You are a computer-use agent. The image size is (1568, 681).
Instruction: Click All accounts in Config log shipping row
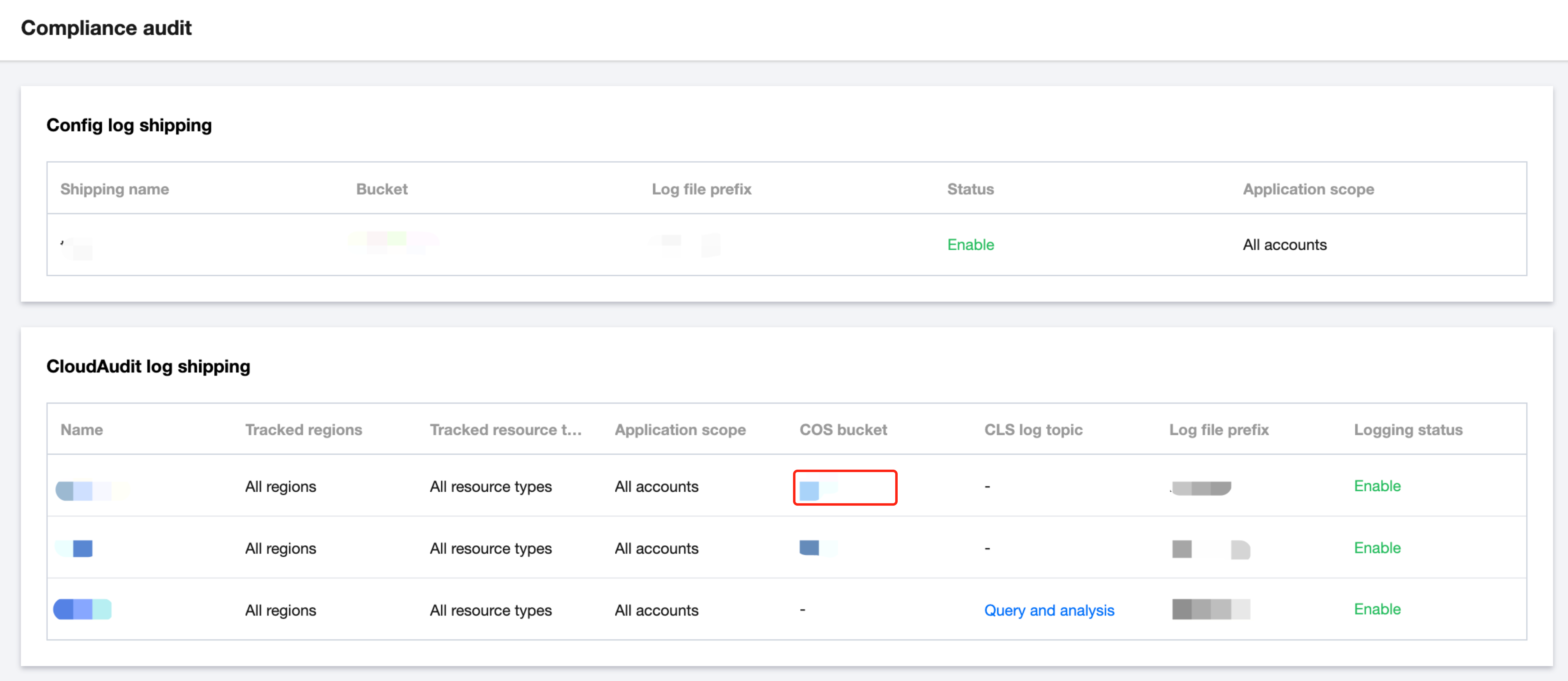[x=1284, y=245]
